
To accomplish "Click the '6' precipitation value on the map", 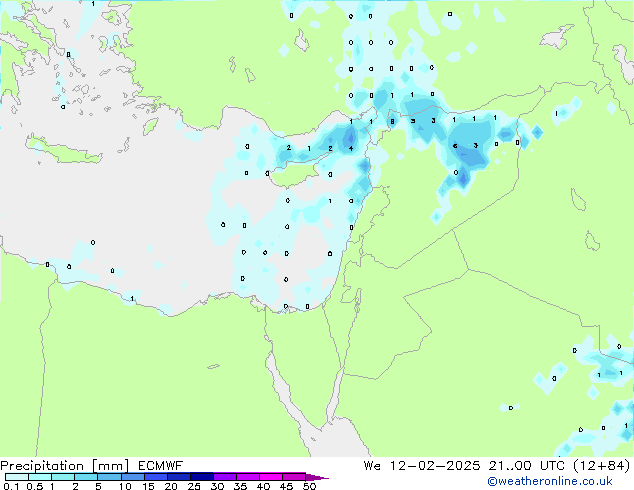I will (455, 146).
